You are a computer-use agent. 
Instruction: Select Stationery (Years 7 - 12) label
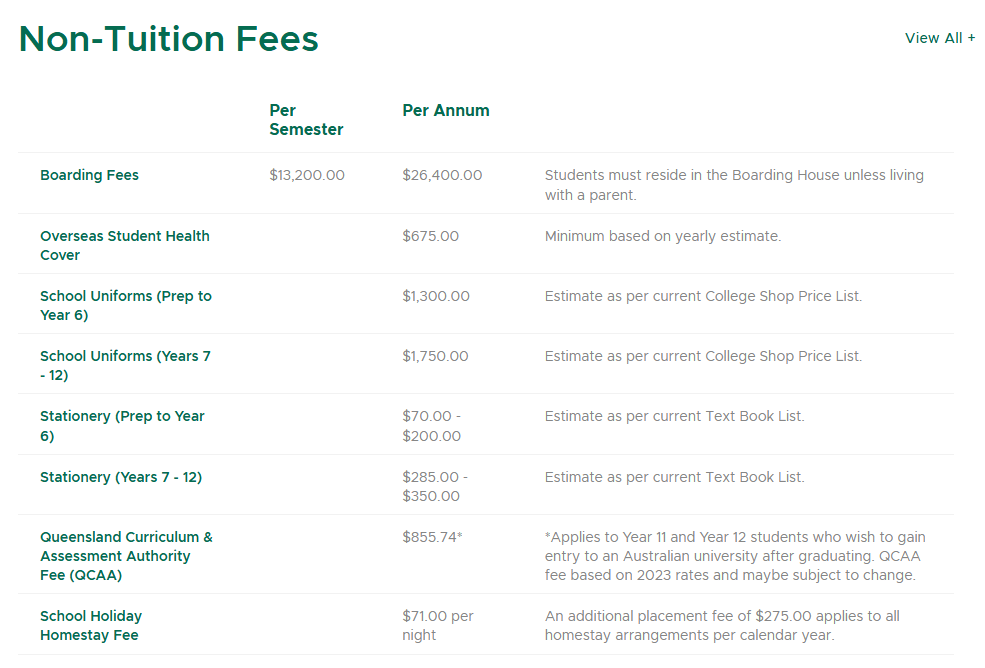point(120,477)
